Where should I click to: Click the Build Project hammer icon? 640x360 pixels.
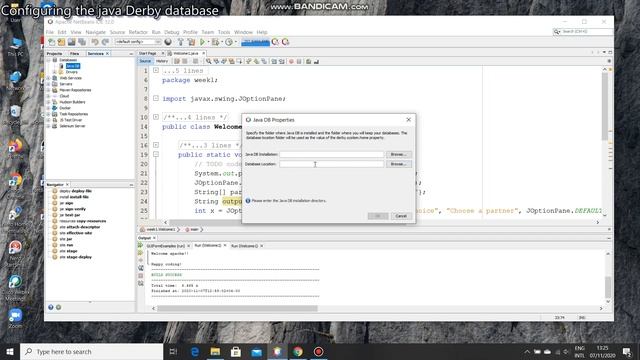click(x=180, y=42)
